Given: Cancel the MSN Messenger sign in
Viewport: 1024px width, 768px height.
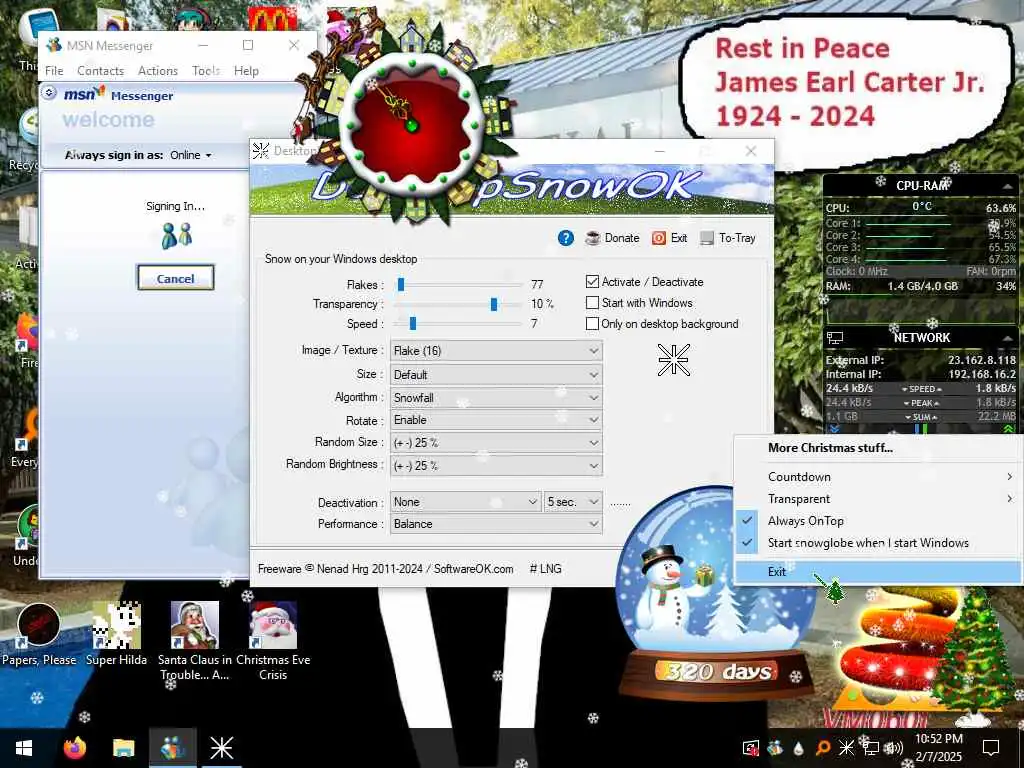Looking at the screenshot, I should coord(175,278).
